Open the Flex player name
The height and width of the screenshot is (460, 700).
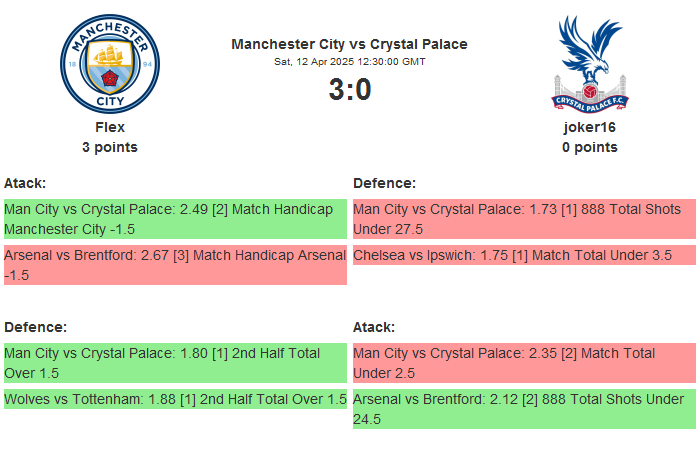[x=110, y=127]
